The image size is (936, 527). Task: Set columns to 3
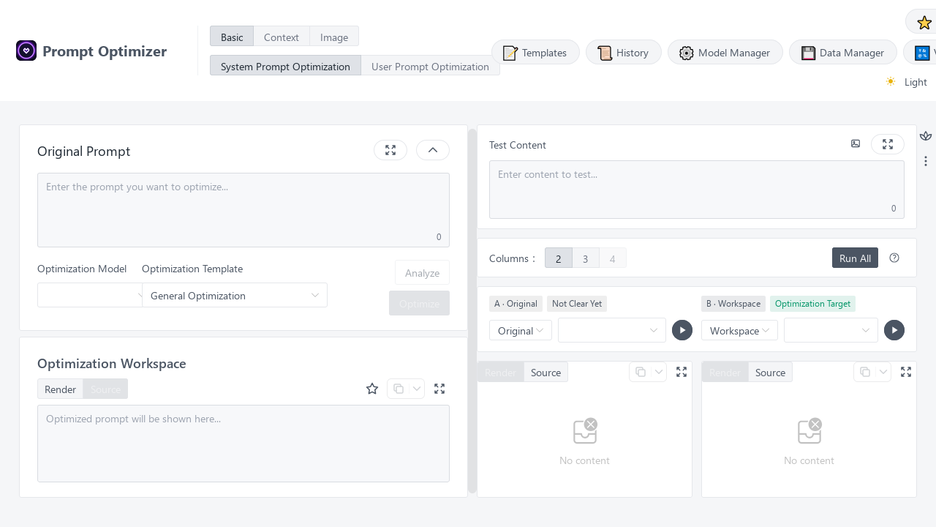pyautogui.click(x=585, y=258)
